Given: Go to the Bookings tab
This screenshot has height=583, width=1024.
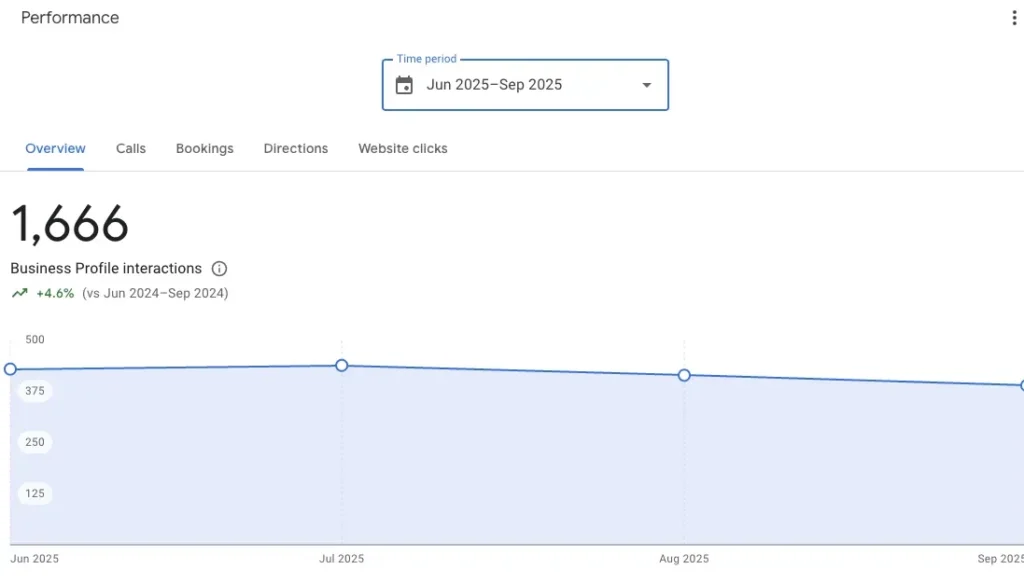Looking at the screenshot, I should [x=204, y=148].
